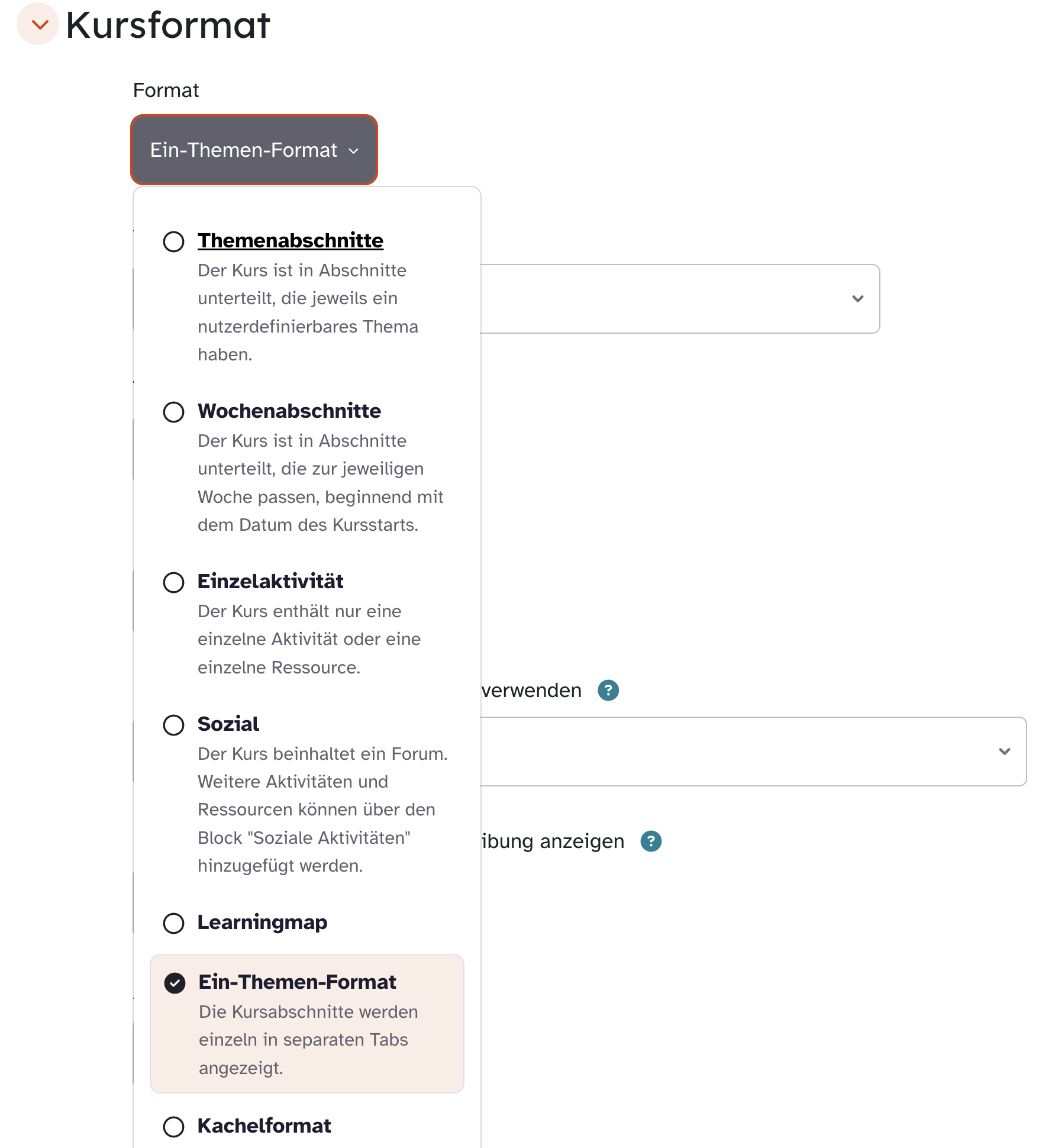Click the Kursformat section heading
1039x1148 pixels.
tap(167, 25)
